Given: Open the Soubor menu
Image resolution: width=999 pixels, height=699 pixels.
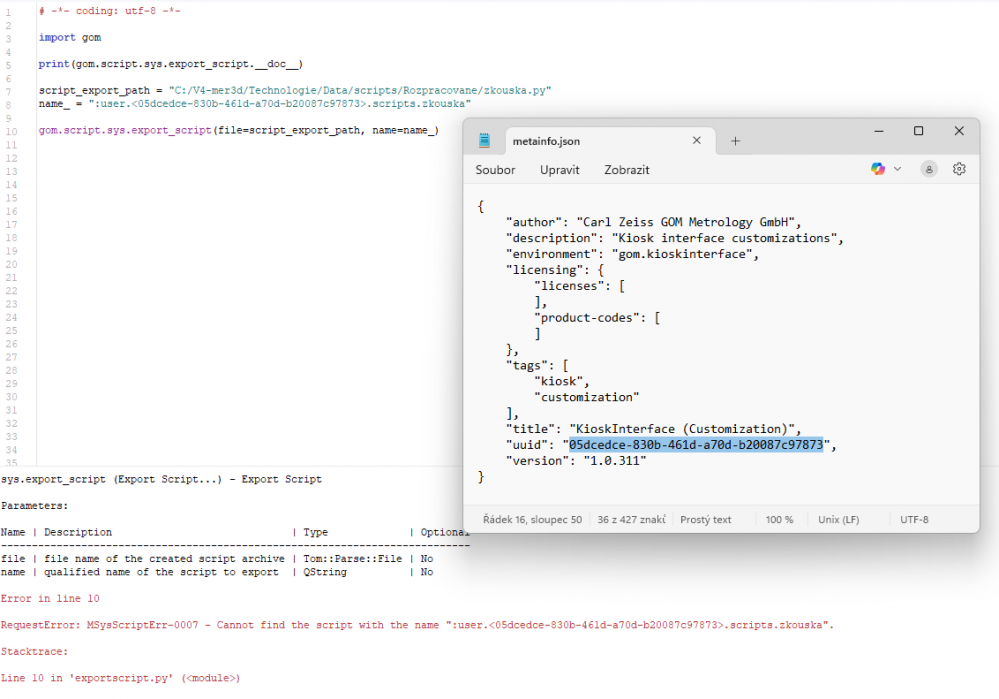Looking at the screenshot, I should tap(495, 170).
